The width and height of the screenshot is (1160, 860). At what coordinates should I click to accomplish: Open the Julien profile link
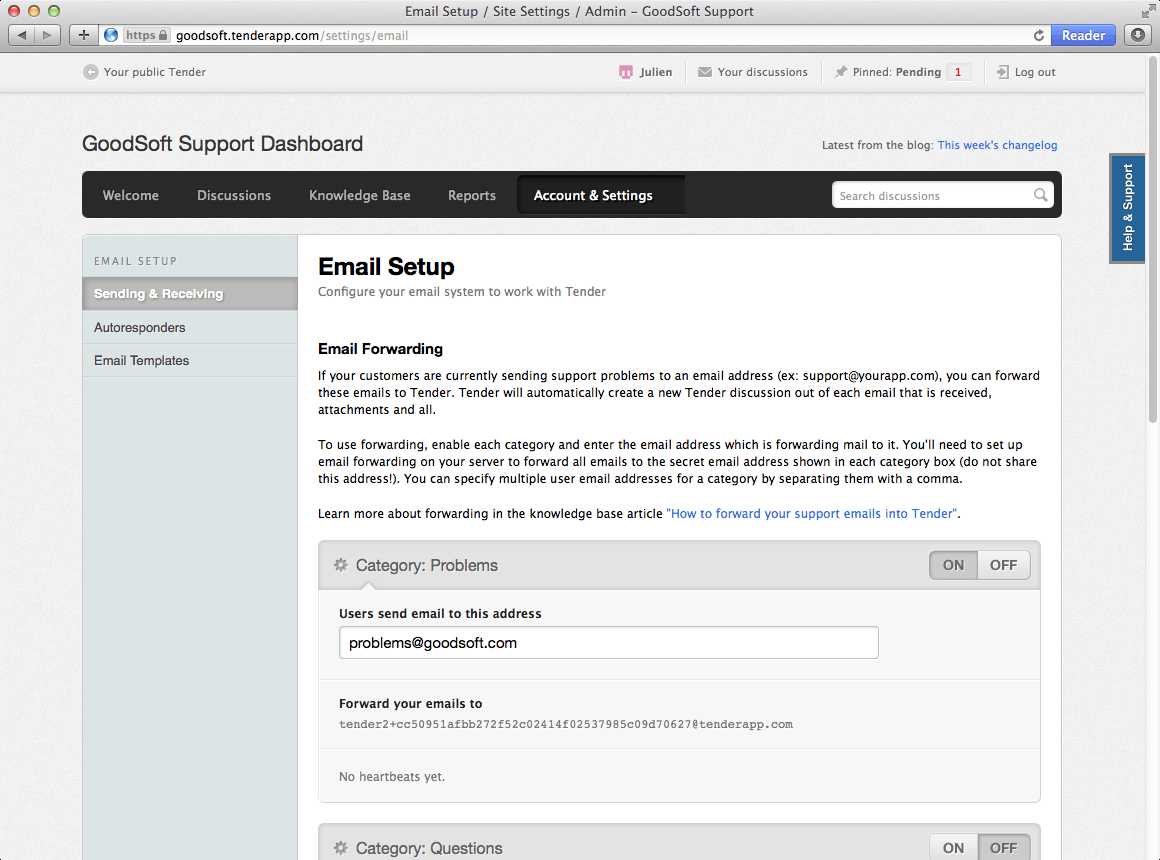(x=655, y=72)
